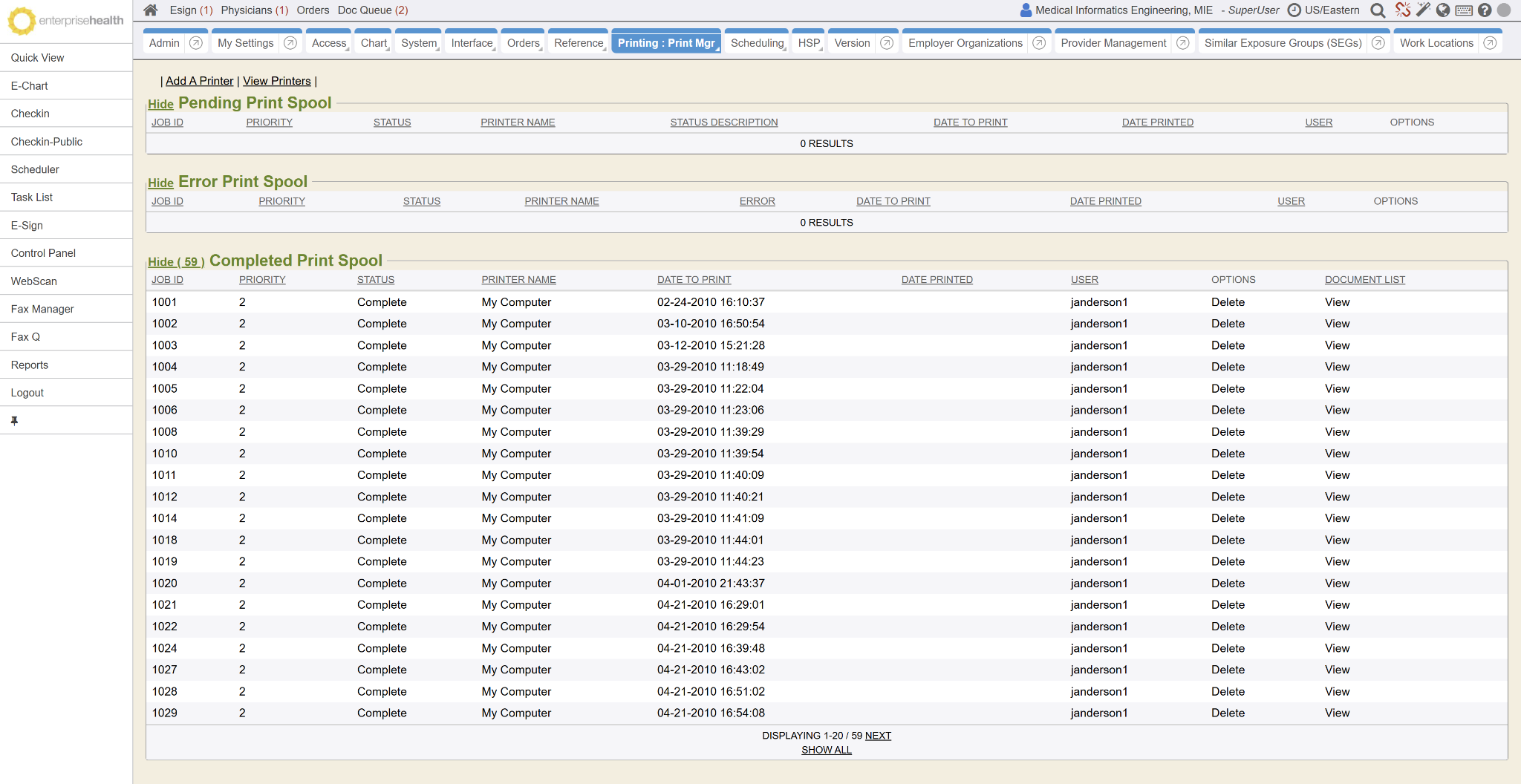The width and height of the screenshot is (1521, 784).
Task: Click the globe icon in header
Action: (1443, 10)
